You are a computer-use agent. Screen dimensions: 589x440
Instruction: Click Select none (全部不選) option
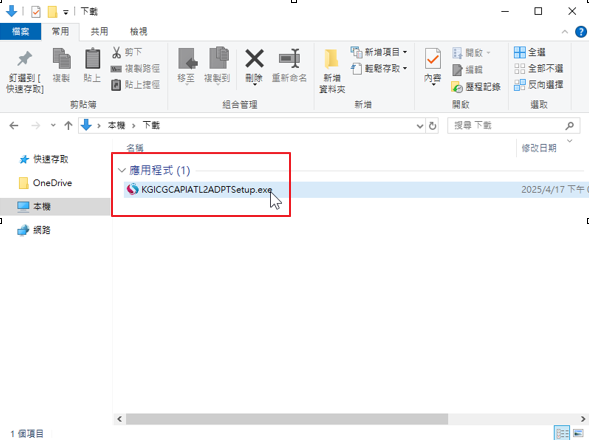point(538,68)
